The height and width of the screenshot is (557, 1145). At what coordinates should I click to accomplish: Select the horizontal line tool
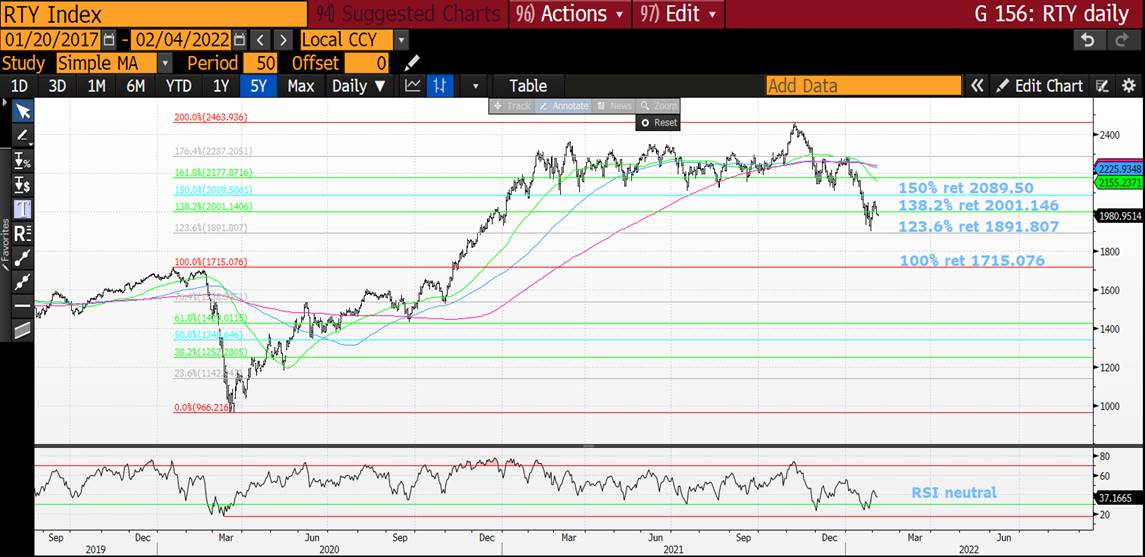[23, 304]
